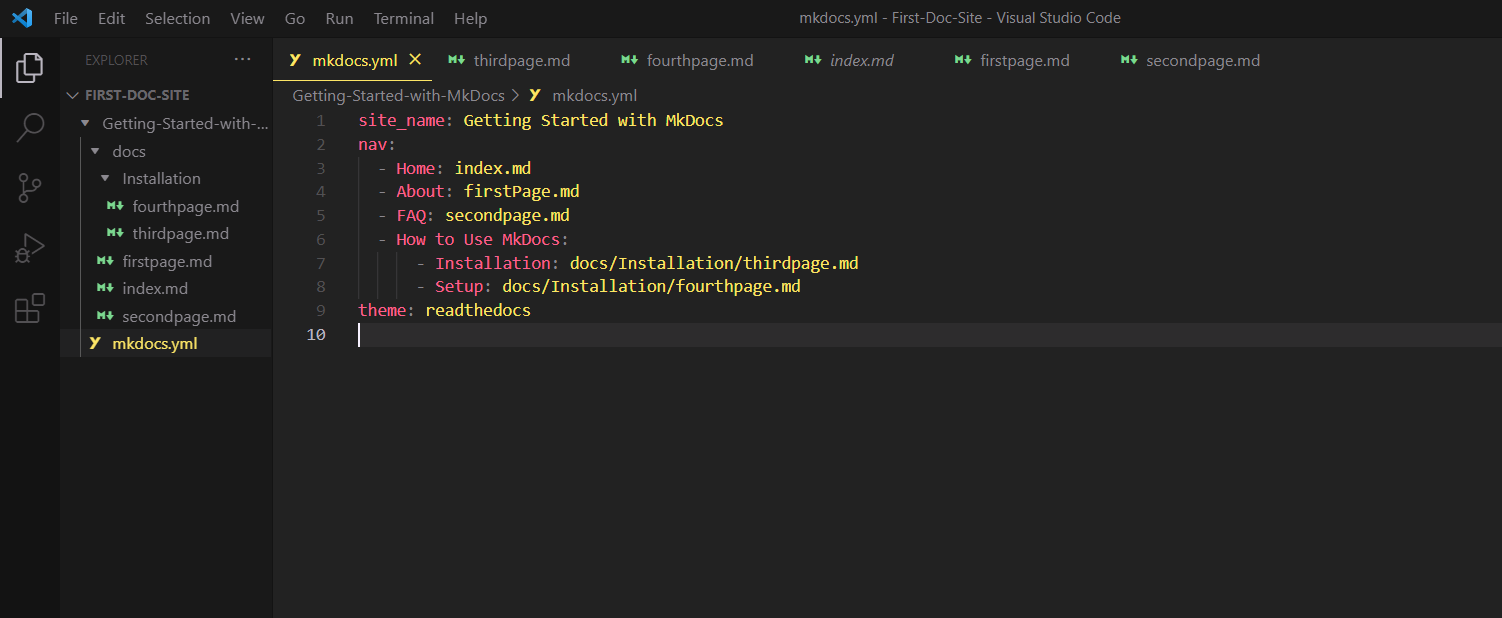Click markdown icon on thirdpage.md tab
Screen dimensions: 1502x618
tap(456, 60)
